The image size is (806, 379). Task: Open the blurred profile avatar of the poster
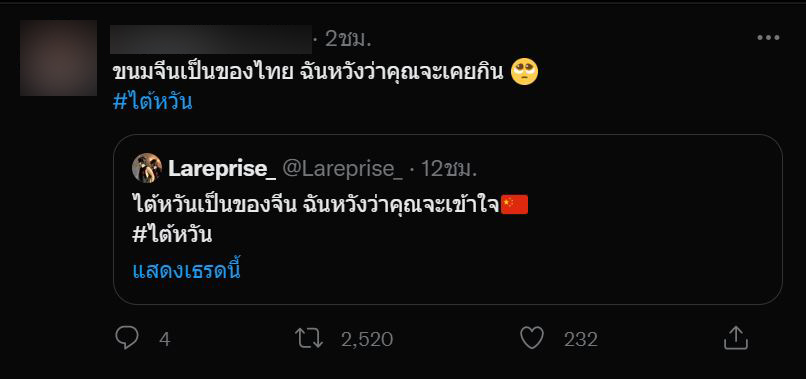pos(58,58)
